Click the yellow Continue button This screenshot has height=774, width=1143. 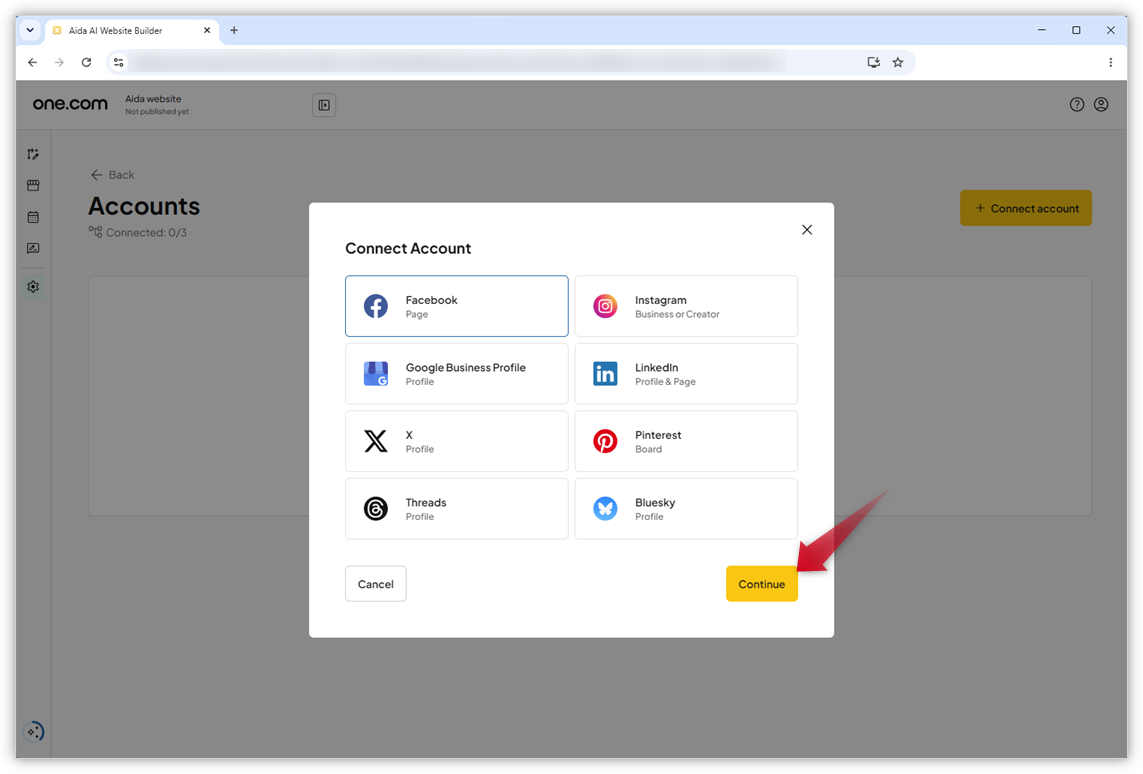pyautogui.click(x=761, y=584)
